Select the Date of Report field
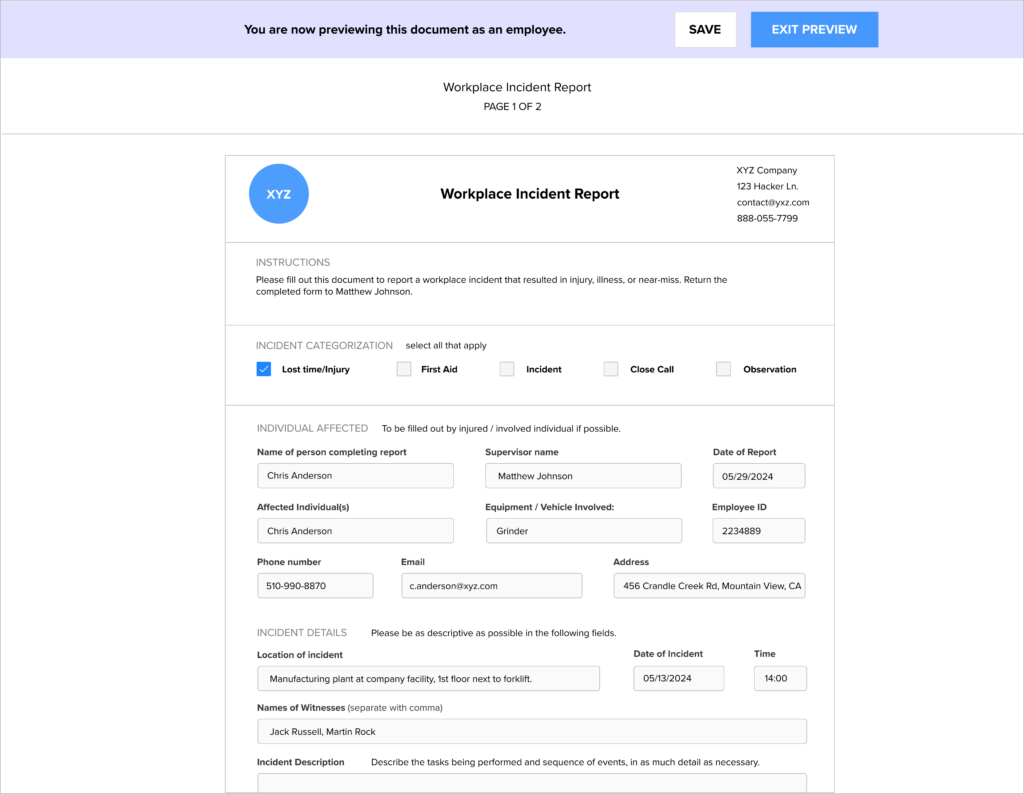Screen dimensions: 1024x794 pos(758,475)
